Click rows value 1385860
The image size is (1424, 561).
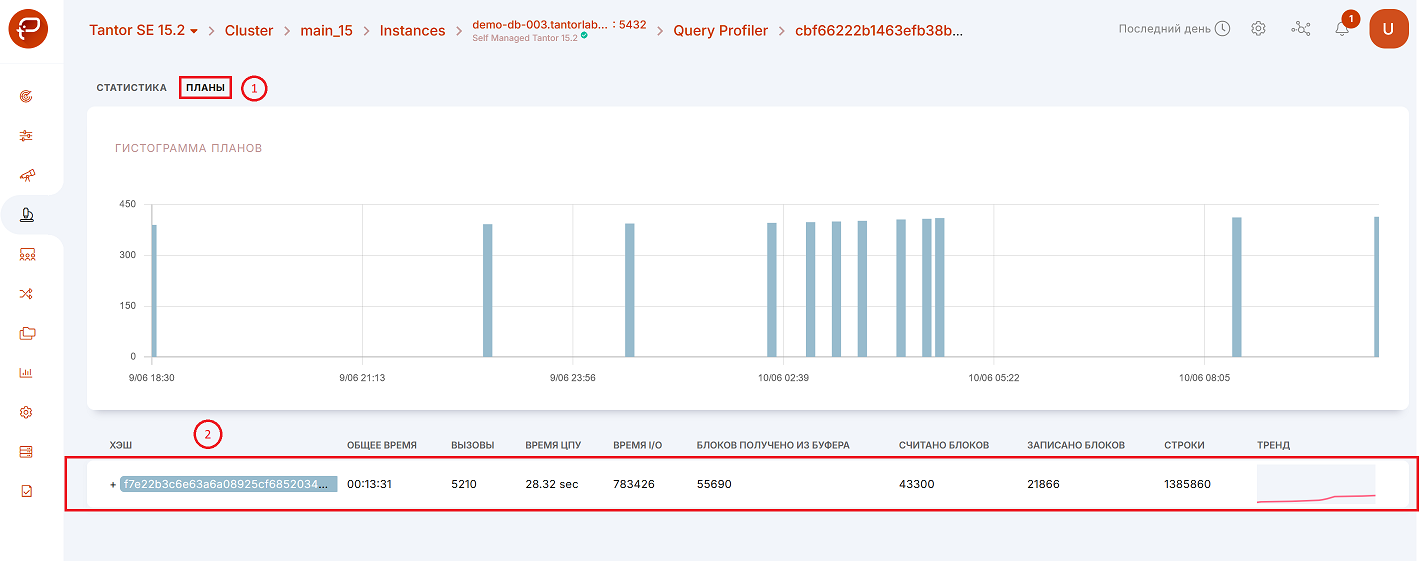[1187, 484]
